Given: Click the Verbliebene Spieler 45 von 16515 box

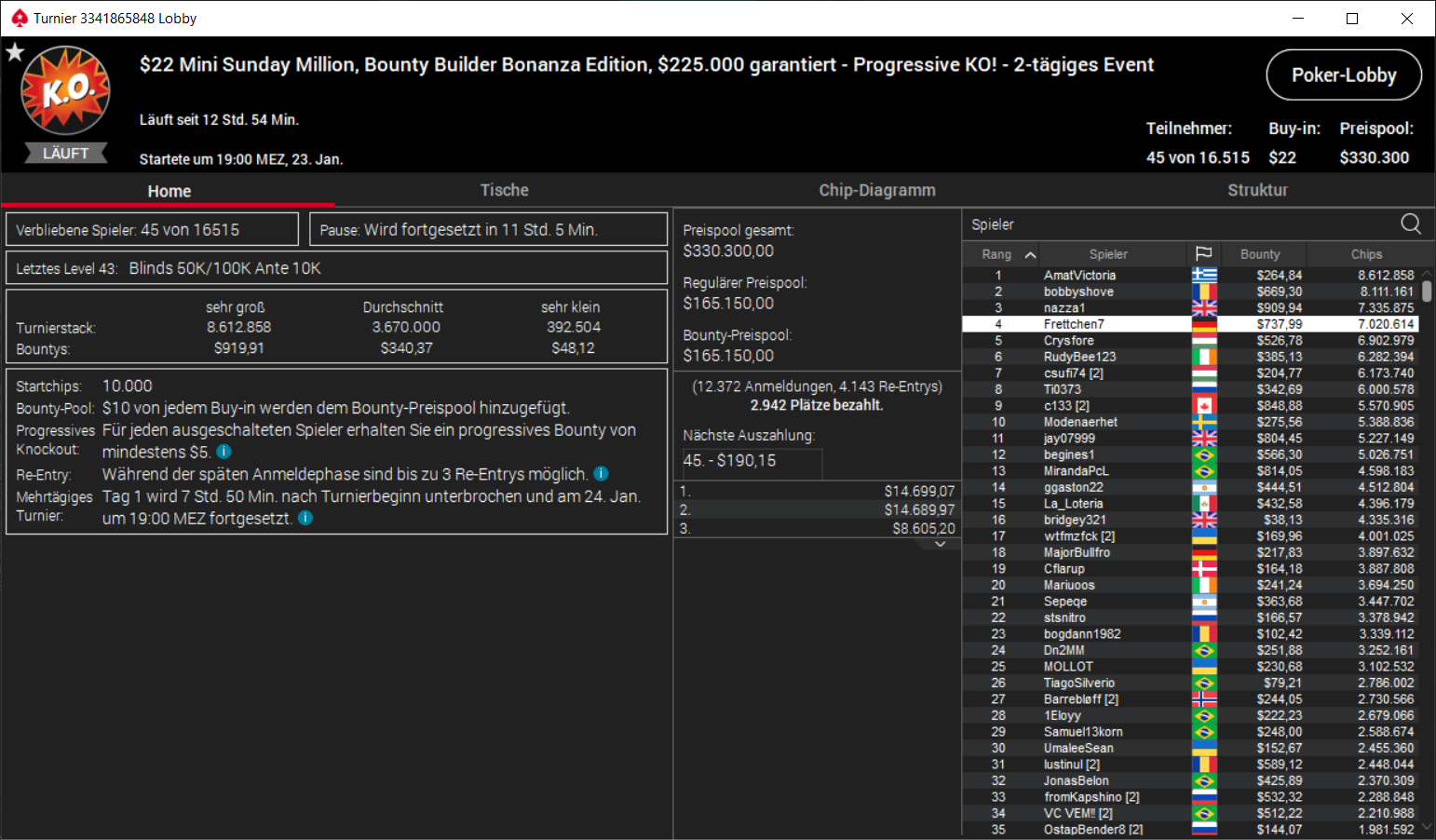Looking at the screenshot, I should pyautogui.click(x=153, y=229).
